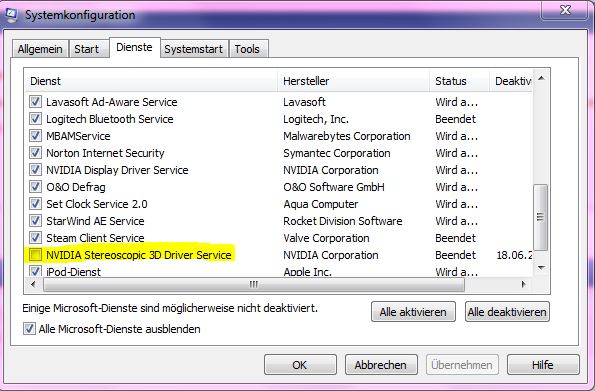Image resolution: width=595 pixels, height=391 pixels.
Task: Click Logitech, Inc. manufacturer cell
Action: point(316,119)
